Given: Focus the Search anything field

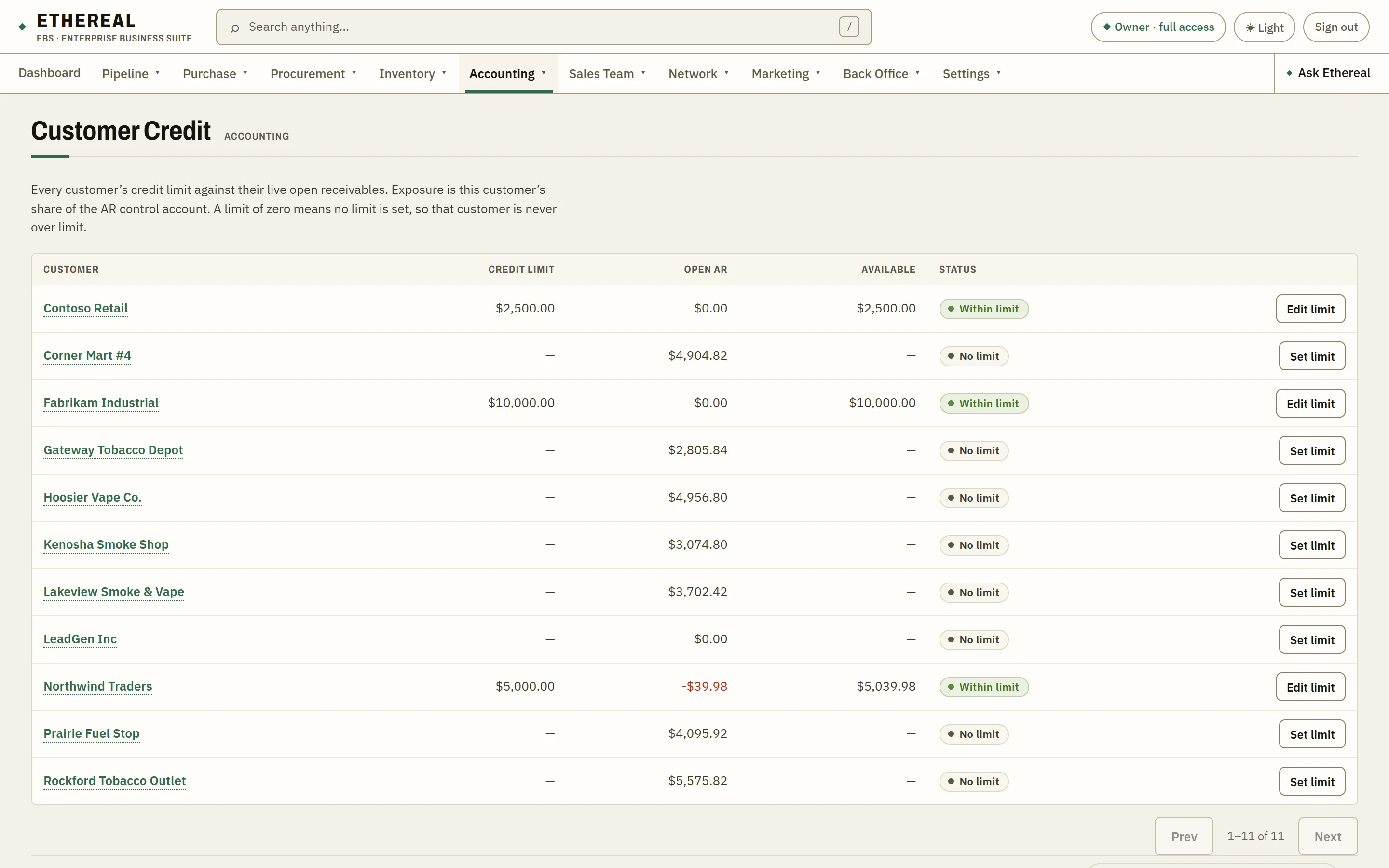Looking at the screenshot, I should 544,27.
